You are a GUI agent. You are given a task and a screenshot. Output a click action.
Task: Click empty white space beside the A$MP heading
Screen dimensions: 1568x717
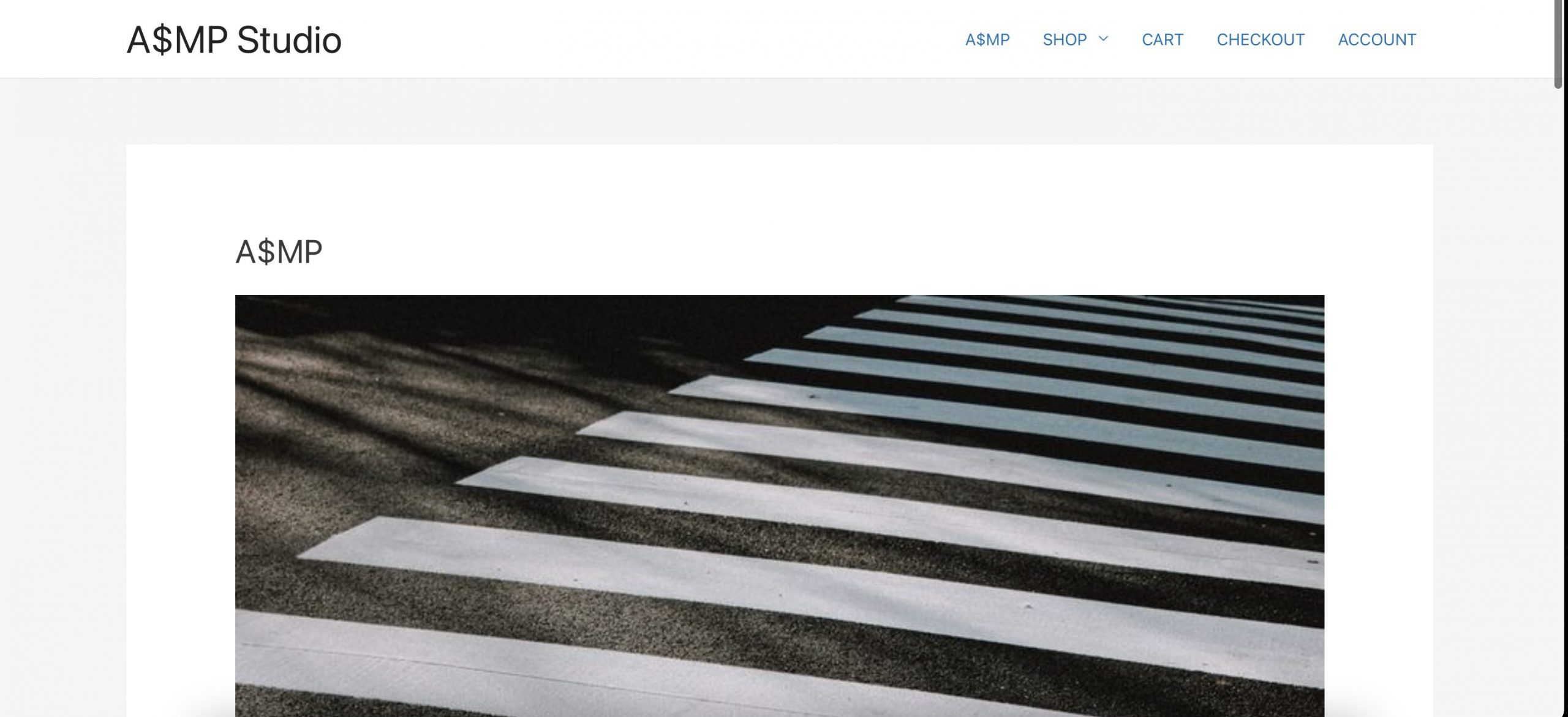tap(796, 252)
